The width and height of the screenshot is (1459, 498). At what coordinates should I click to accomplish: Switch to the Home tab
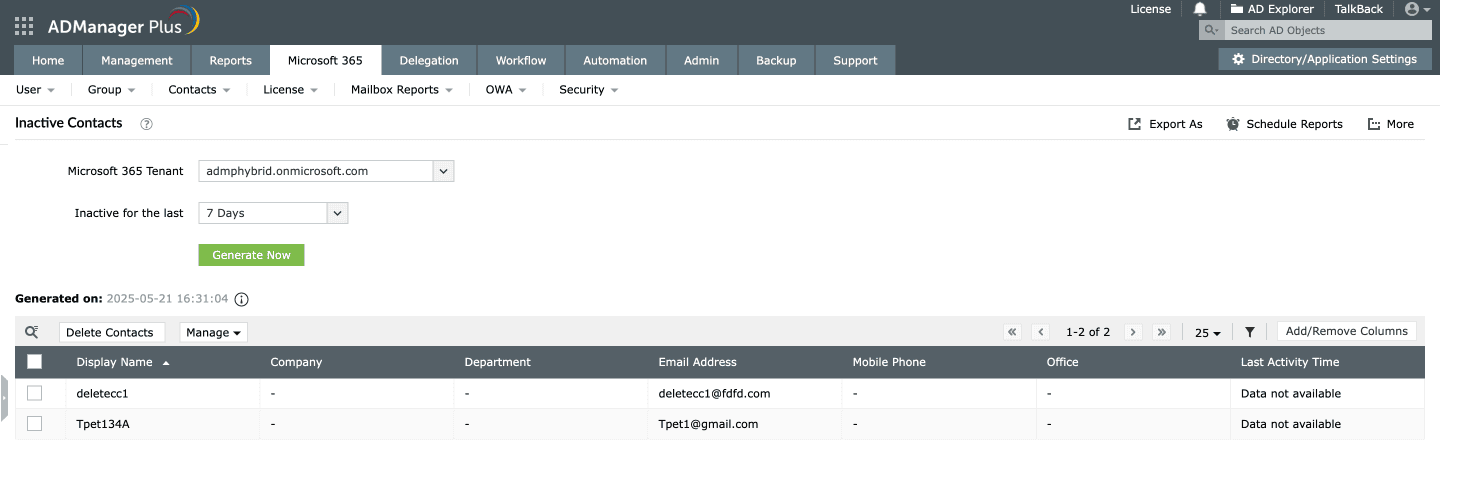(x=48, y=60)
